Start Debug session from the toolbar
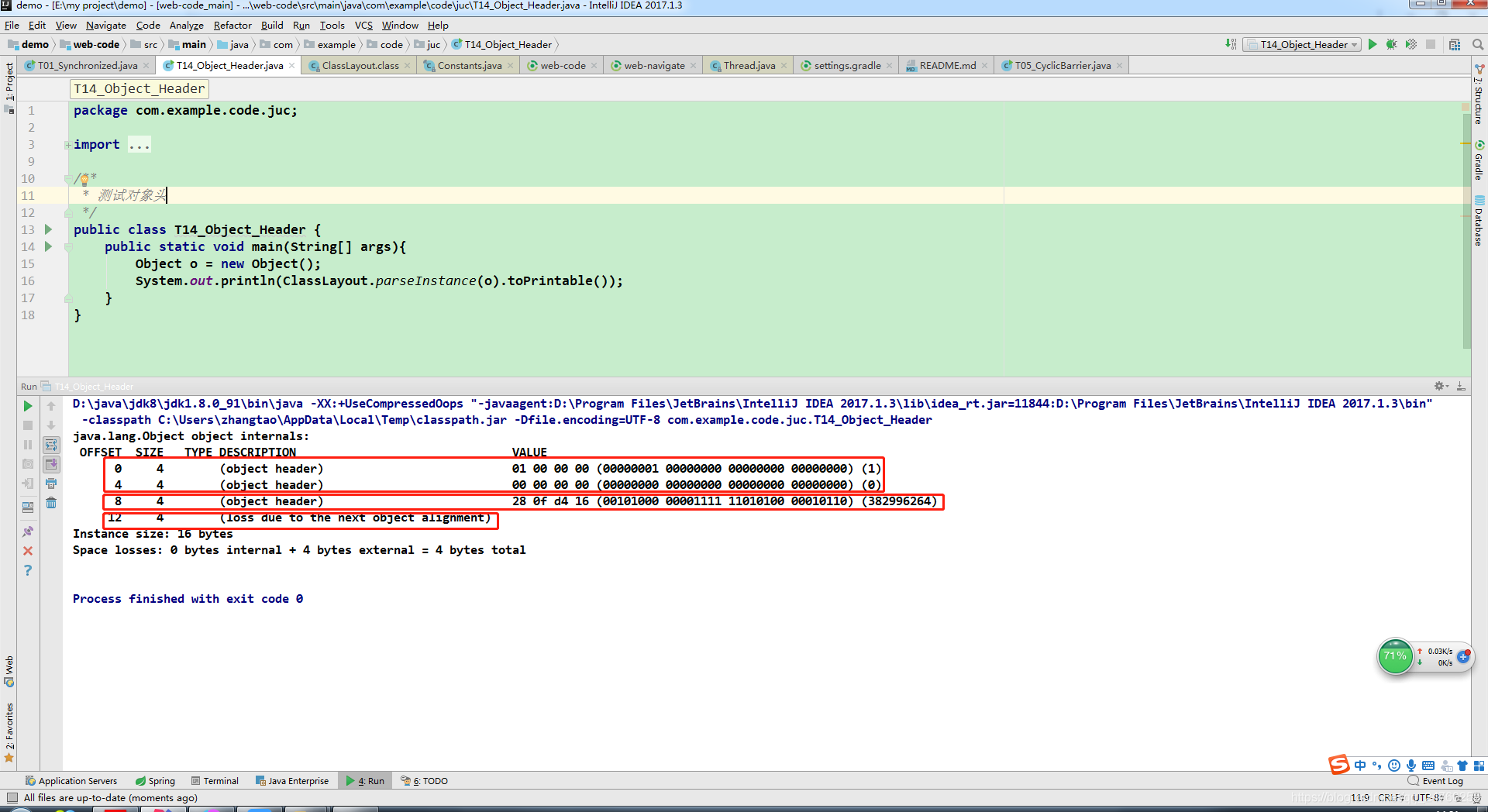 1392,45
